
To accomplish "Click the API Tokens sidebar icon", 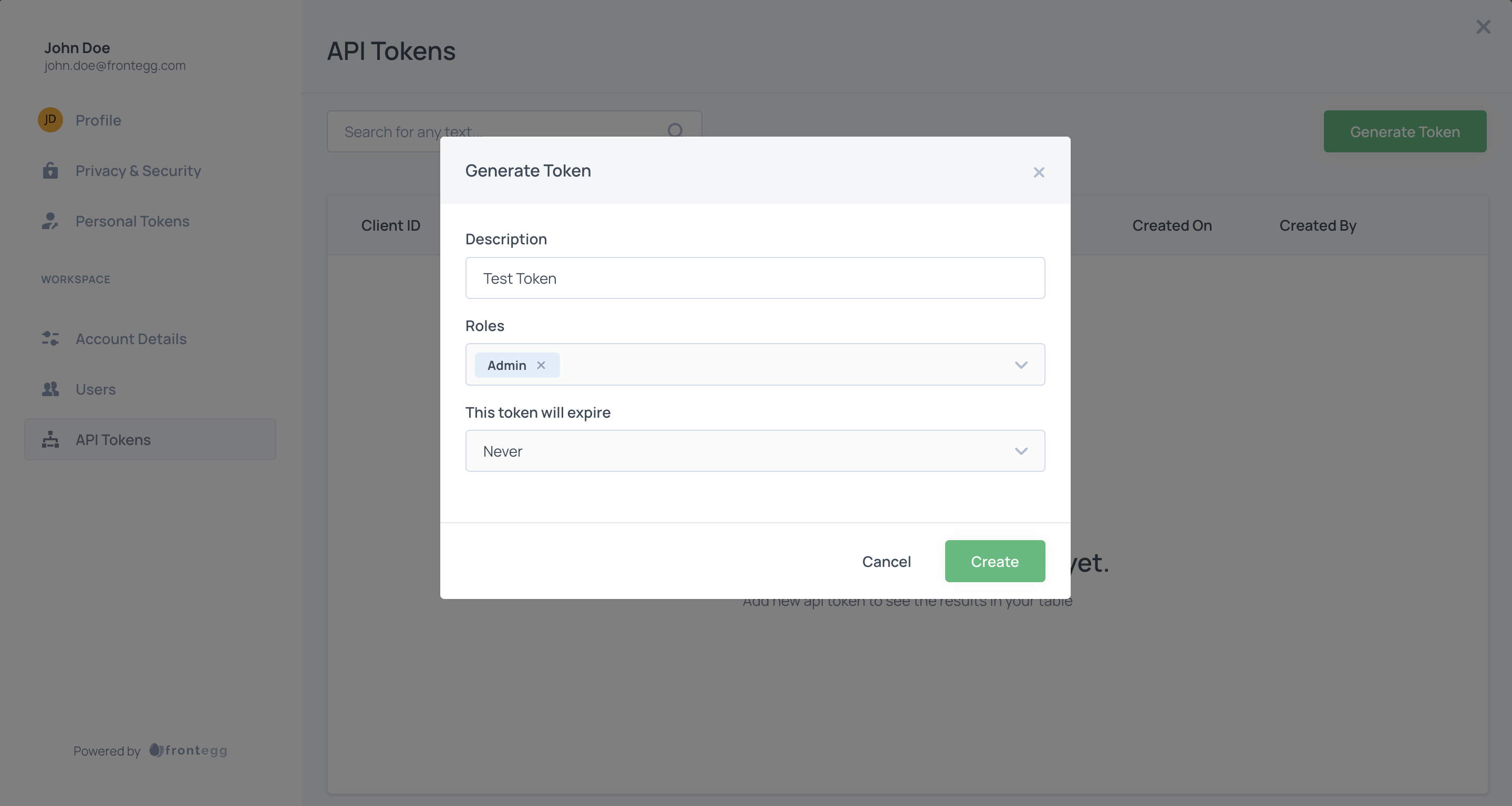I will pos(50,440).
